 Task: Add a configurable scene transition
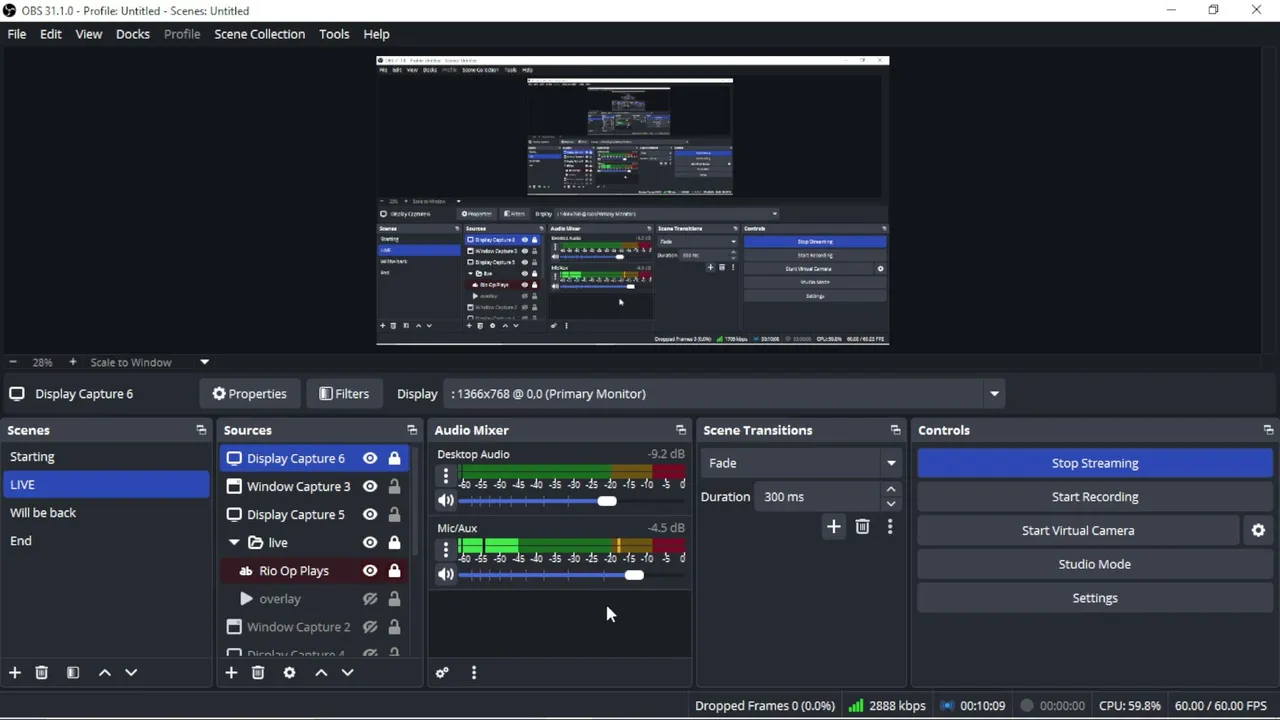834,527
